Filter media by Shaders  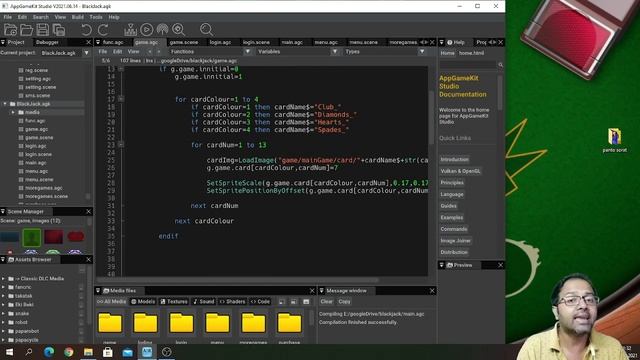[x=232, y=302]
